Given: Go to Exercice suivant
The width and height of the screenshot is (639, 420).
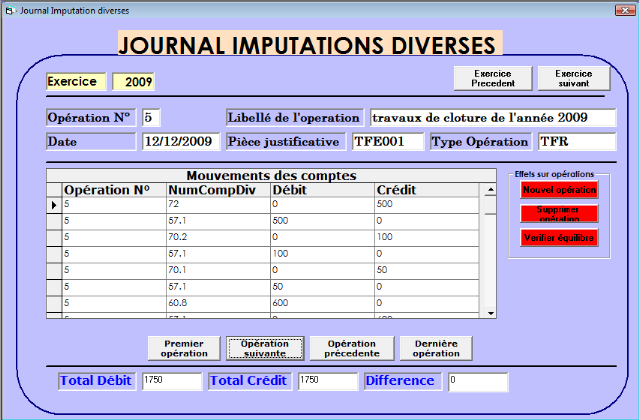Looking at the screenshot, I should pyautogui.click(x=574, y=78).
